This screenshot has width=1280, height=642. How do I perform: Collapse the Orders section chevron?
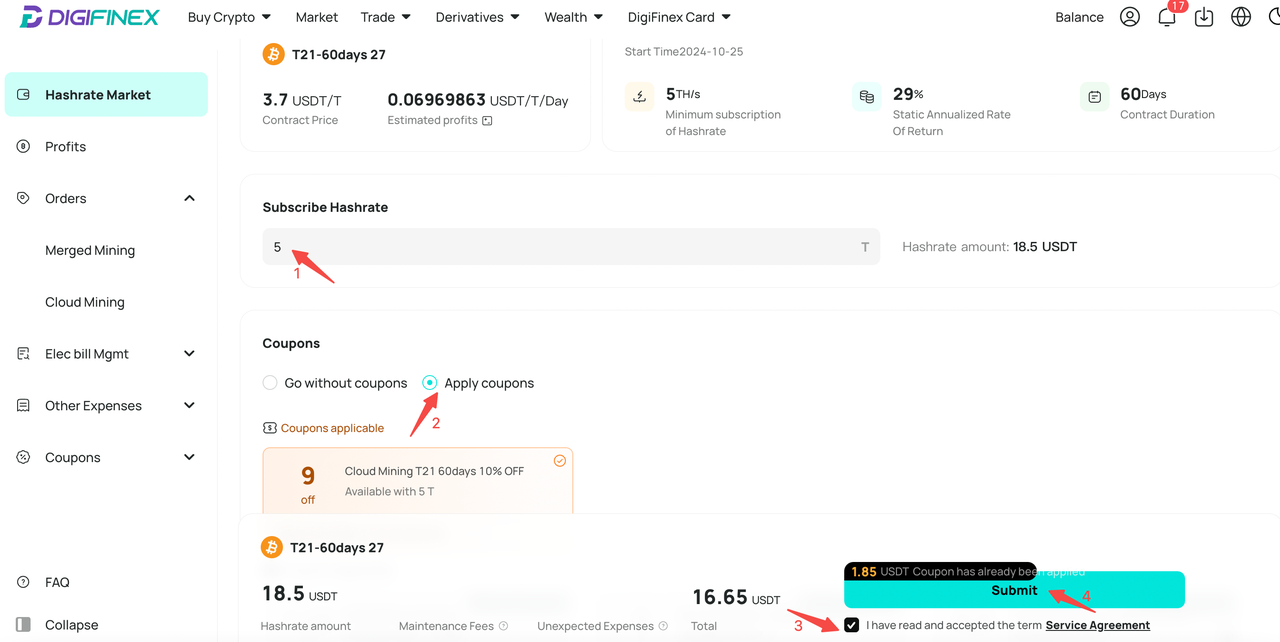[x=189, y=198]
